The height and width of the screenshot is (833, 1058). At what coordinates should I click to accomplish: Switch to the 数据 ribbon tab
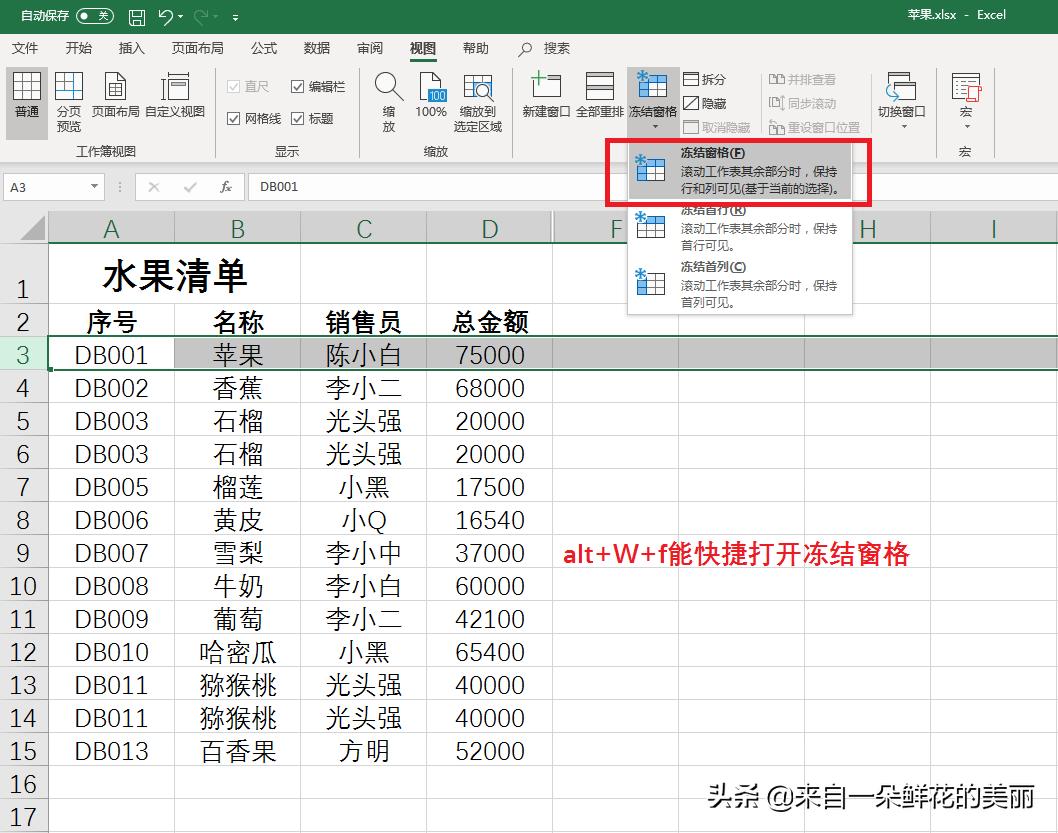click(316, 48)
